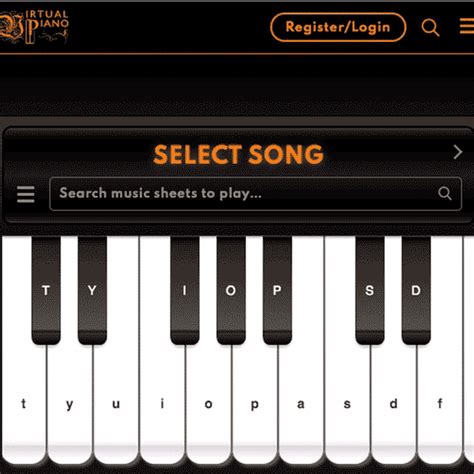Open the song list menu icon

point(26,194)
